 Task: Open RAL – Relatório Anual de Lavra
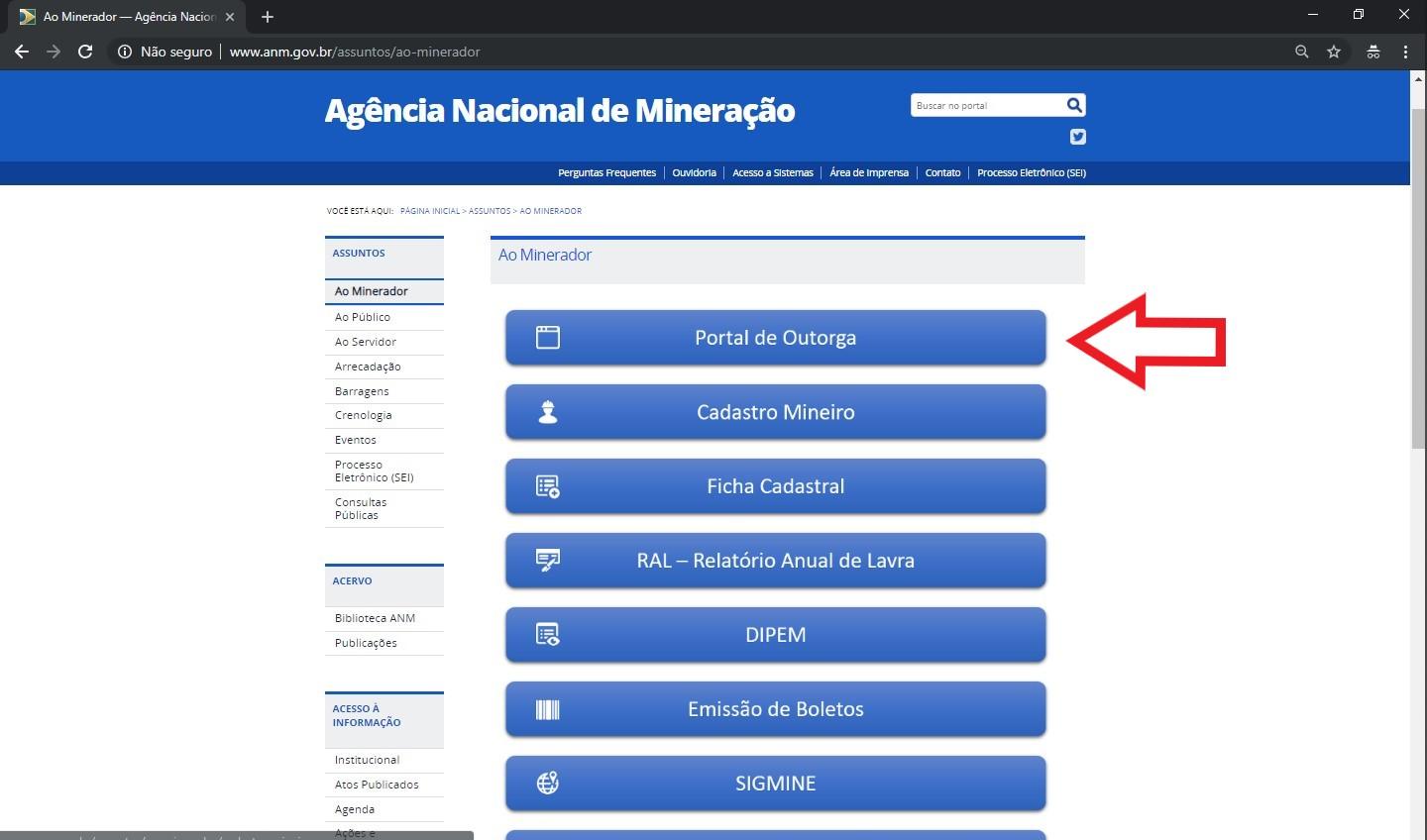[776, 561]
